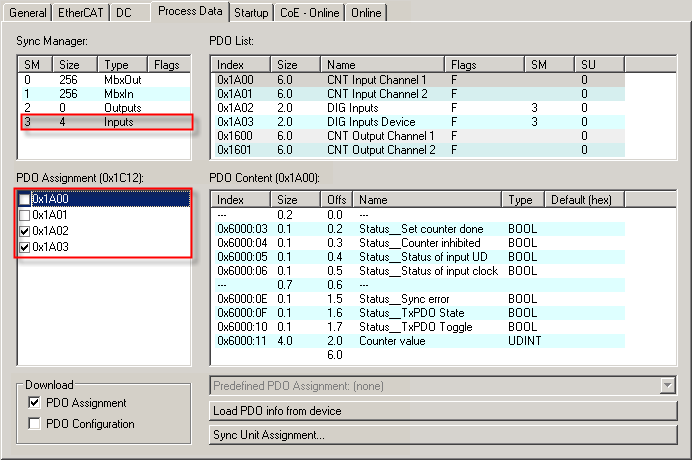Click Sync Manager Flags column header
Viewport: 692px width, 460px height.
point(169,65)
